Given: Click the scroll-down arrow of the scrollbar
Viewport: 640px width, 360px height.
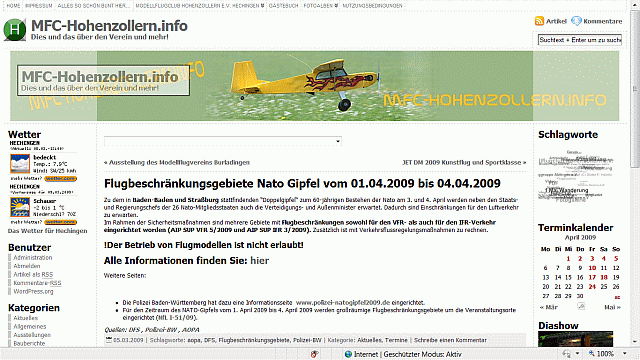Looking at the screenshot, I should [x=635, y=342].
